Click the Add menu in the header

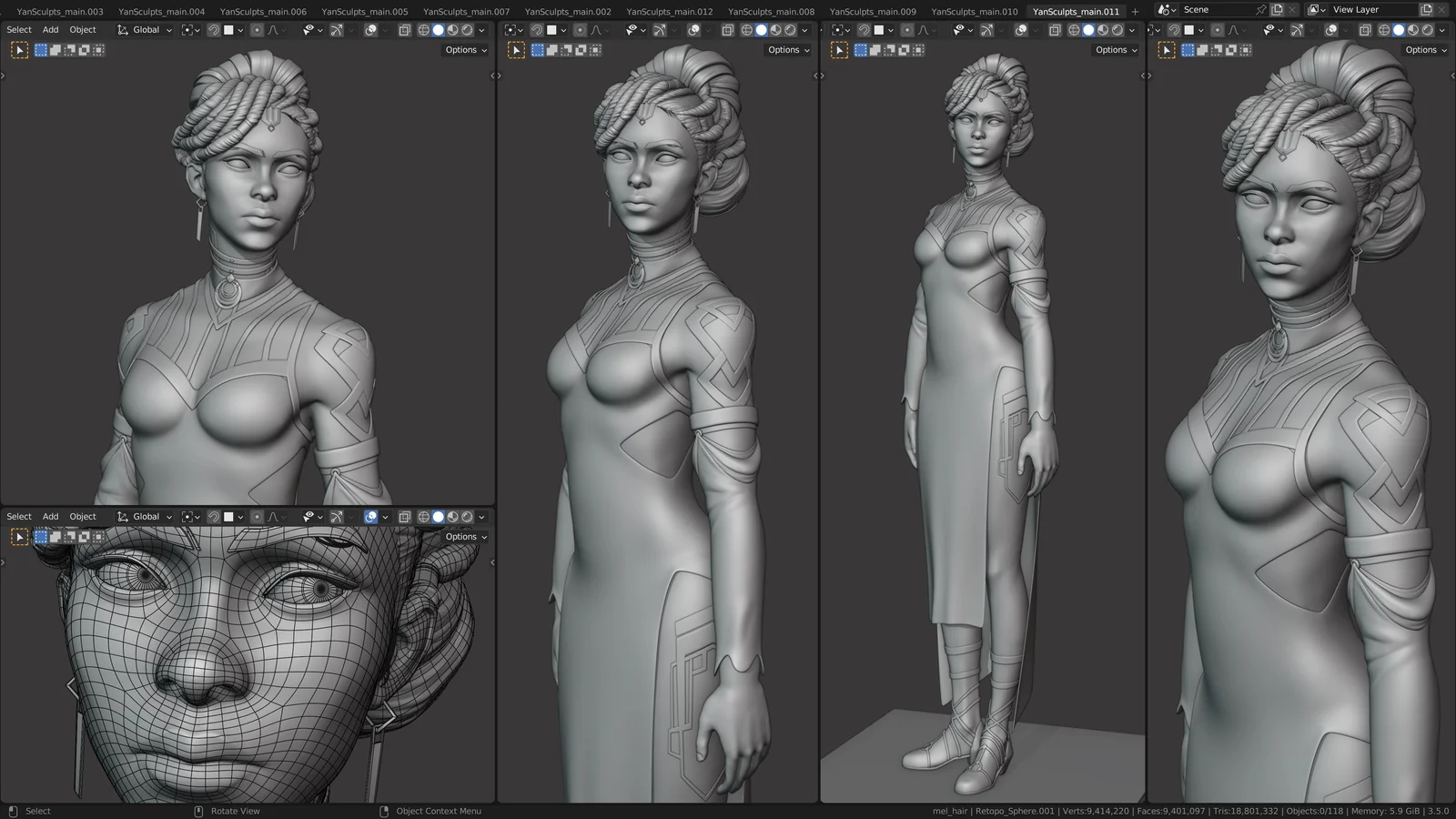(x=50, y=29)
